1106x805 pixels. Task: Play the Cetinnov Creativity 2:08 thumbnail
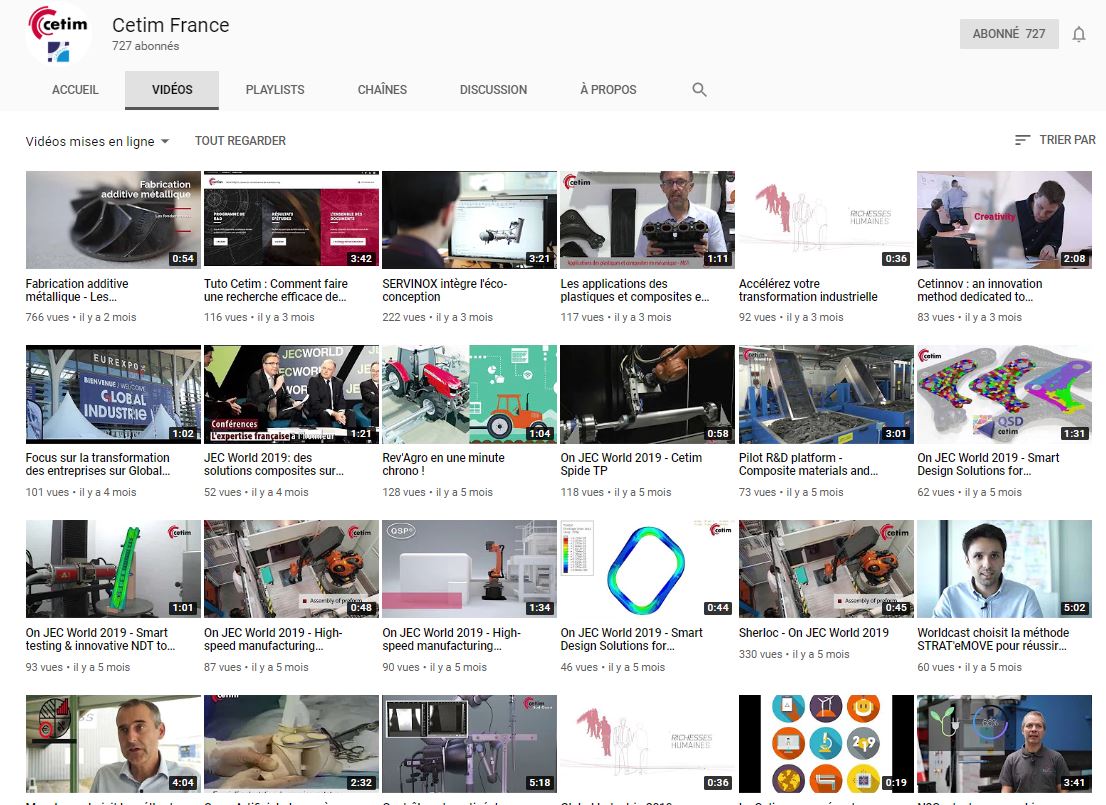coord(1004,219)
